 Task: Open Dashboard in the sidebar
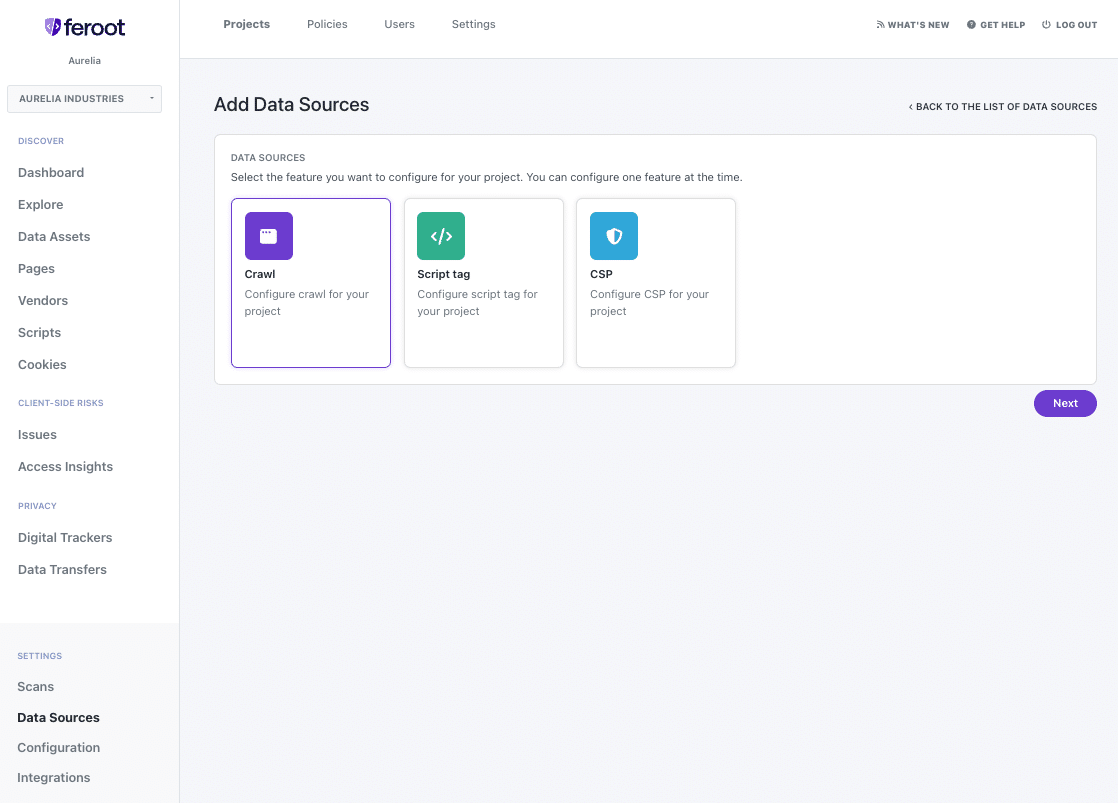click(51, 173)
